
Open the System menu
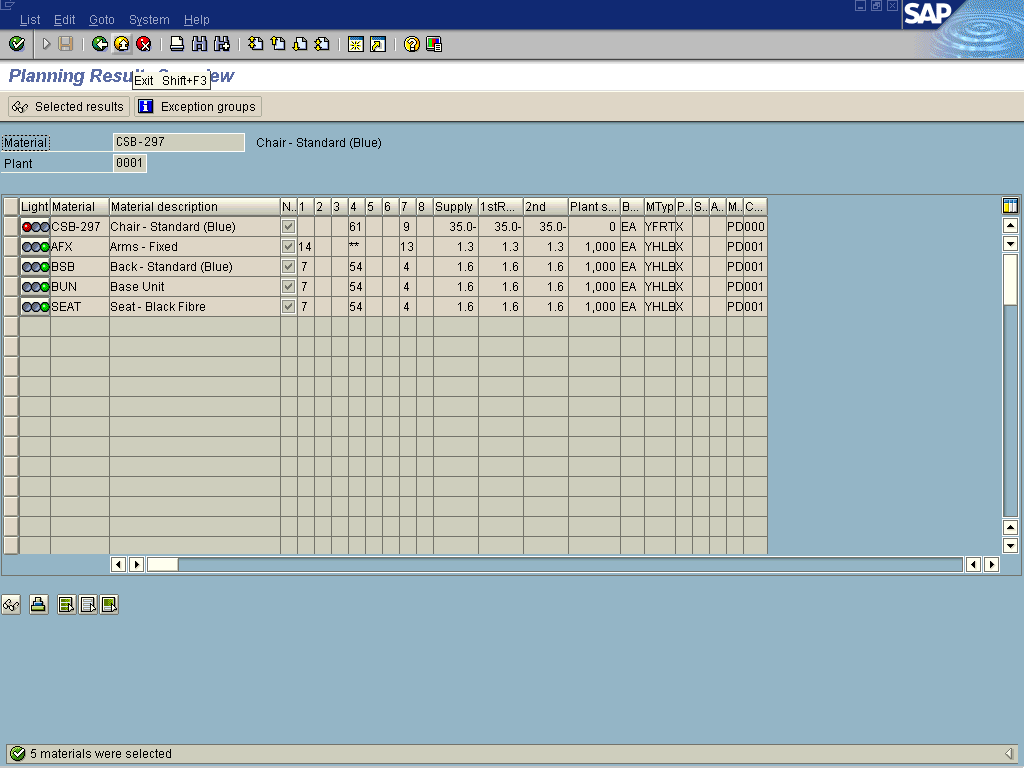point(149,20)
